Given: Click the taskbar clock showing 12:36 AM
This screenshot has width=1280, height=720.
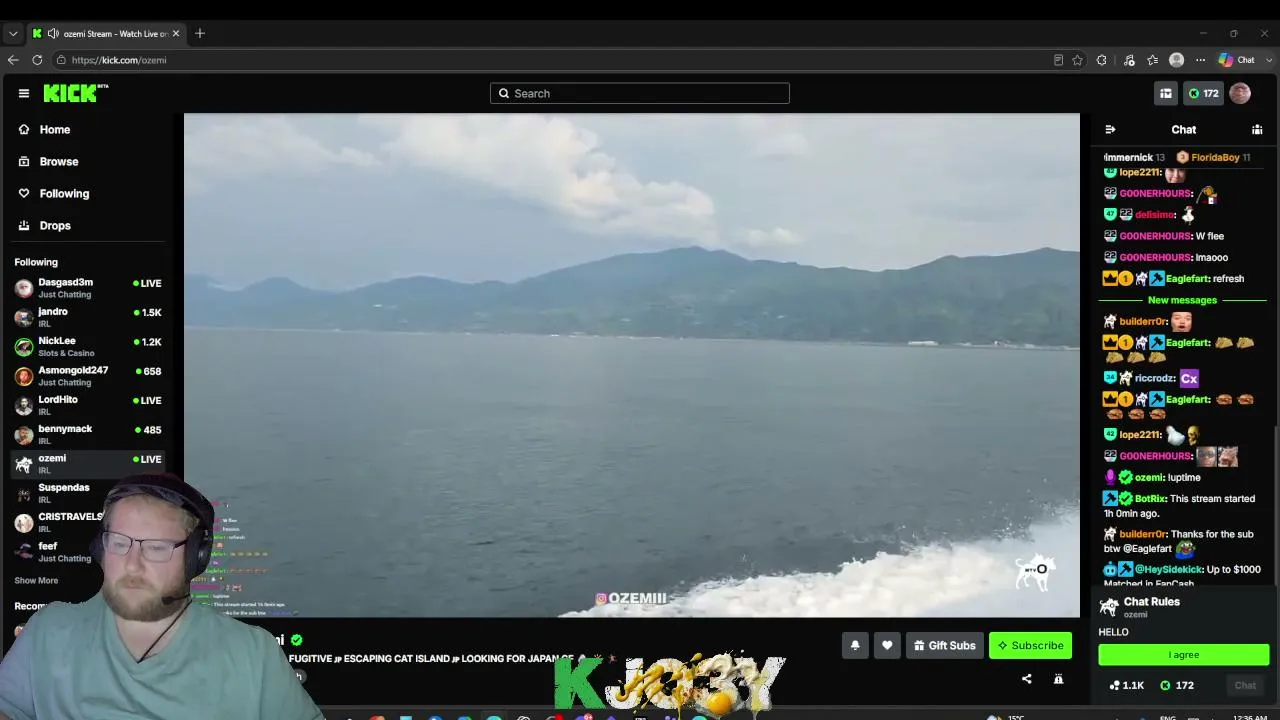Looking at the screenshot, I should 1250,717.
